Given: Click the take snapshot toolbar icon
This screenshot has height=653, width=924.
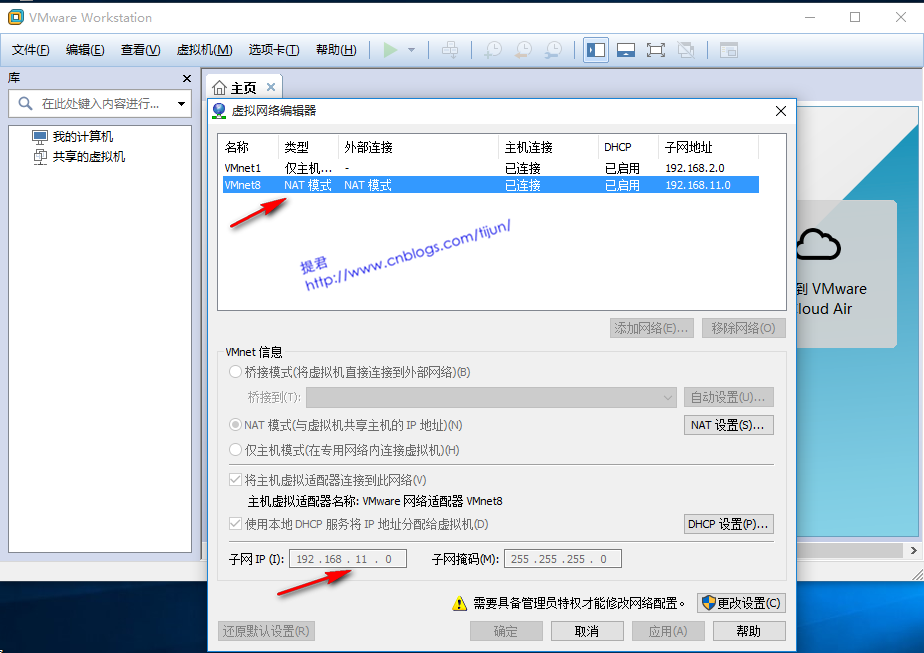Looking at the screenshot, I should (493, 50).
